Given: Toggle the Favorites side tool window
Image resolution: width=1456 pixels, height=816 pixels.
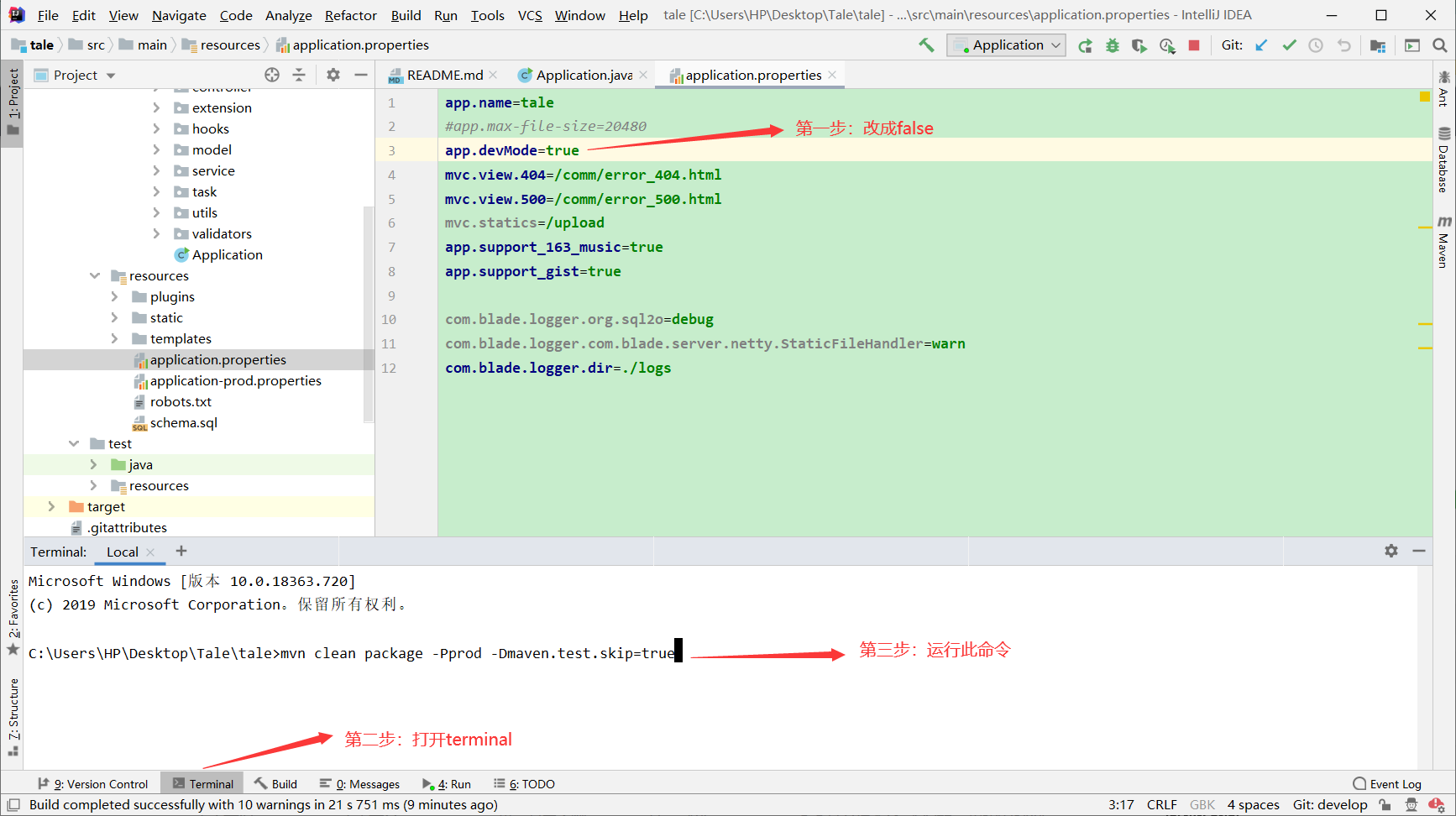Looking at the screenshot, I should coord(13,617).
